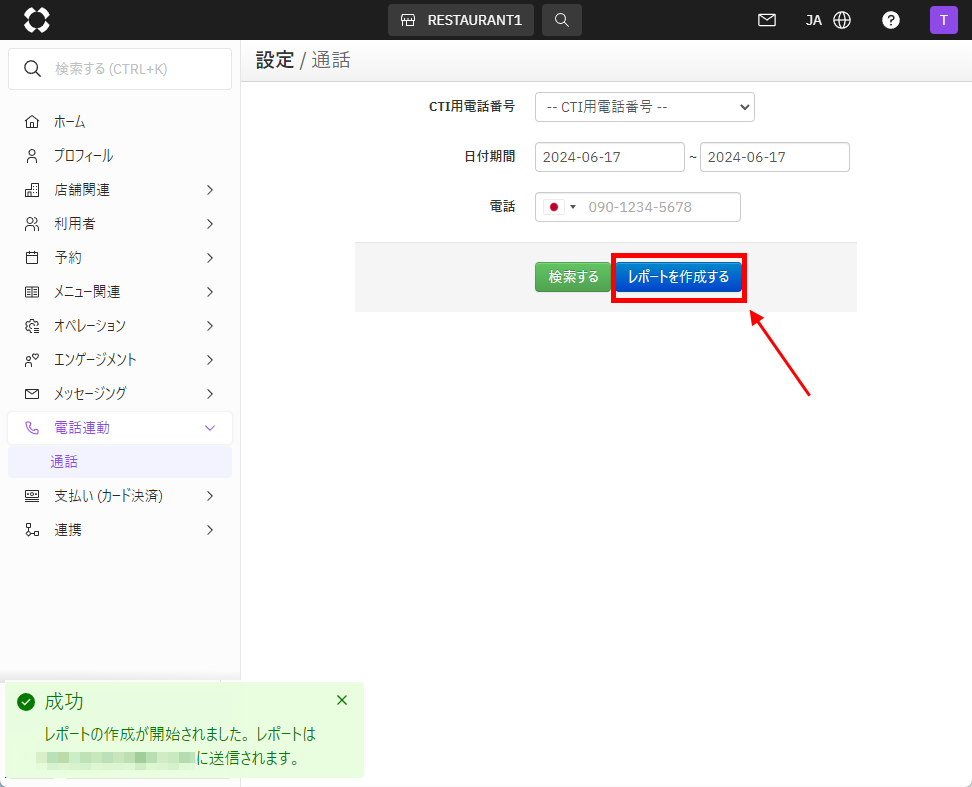
Task: Click the globe language icon
Action: (x=842, y=20)
